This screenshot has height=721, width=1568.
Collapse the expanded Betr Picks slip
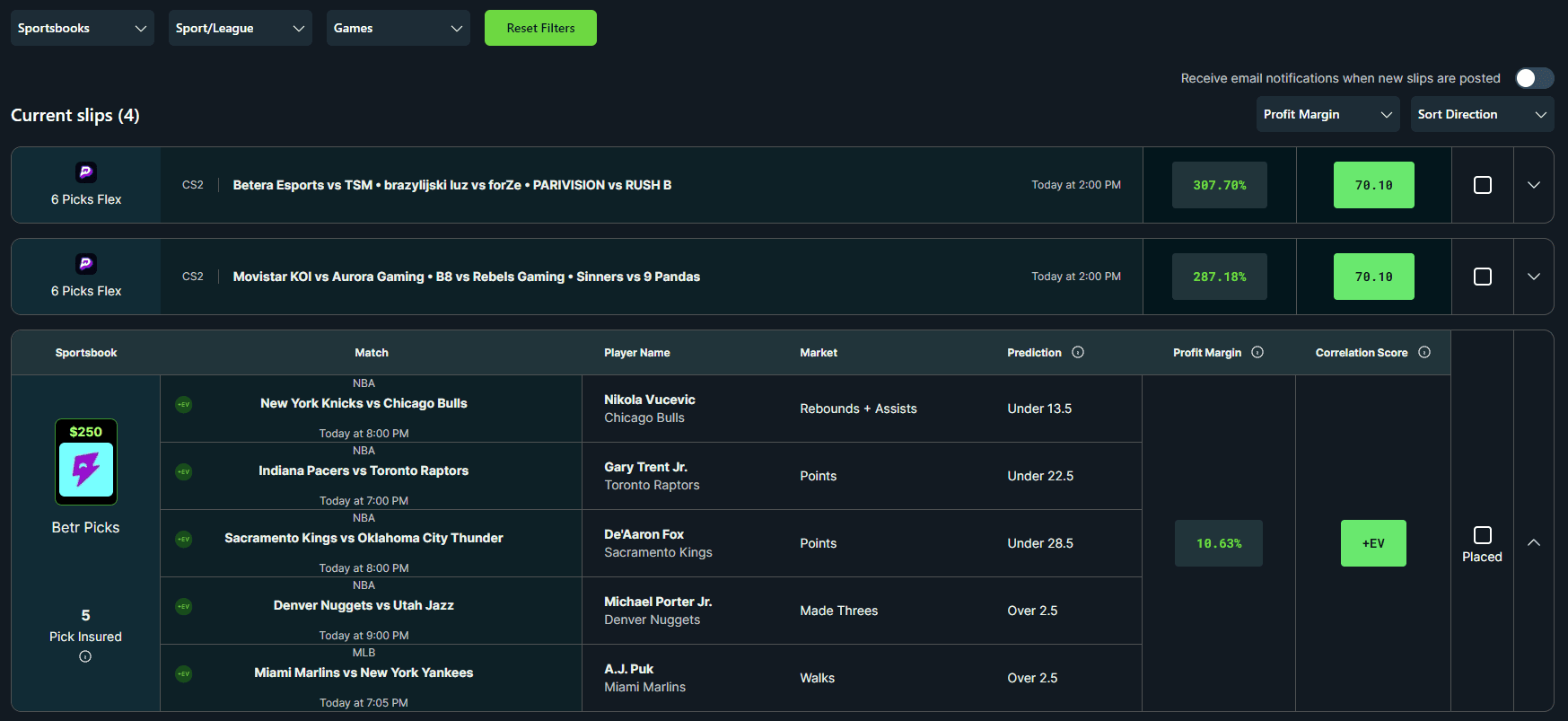point(1534,543)
